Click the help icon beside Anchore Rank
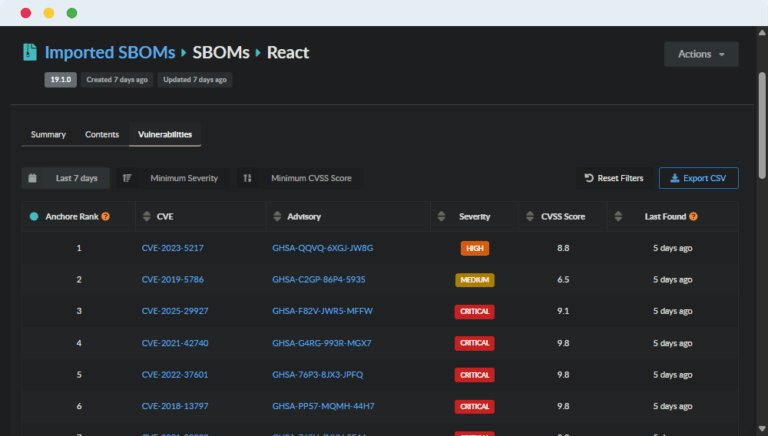 (x=105, y=216)
